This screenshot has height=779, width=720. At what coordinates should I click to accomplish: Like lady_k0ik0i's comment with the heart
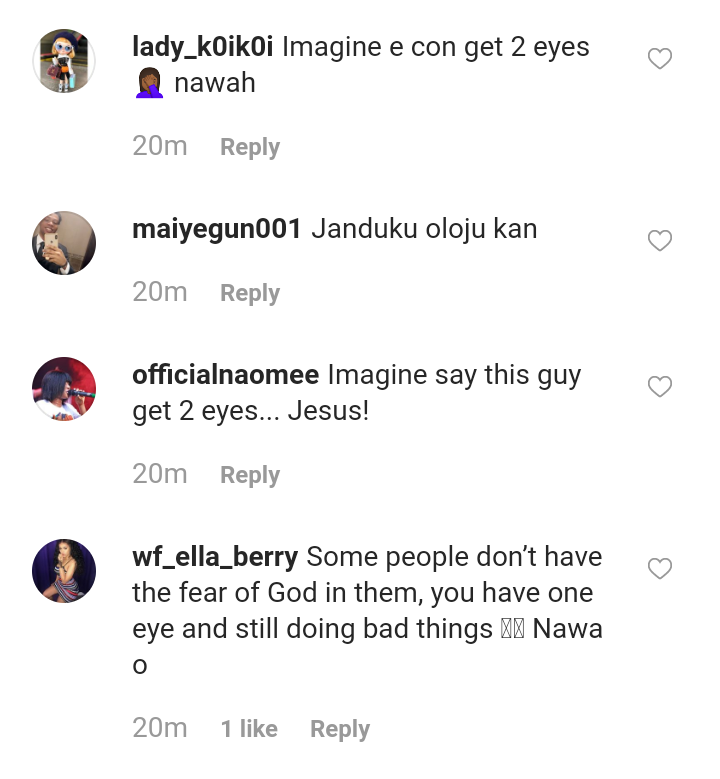point(660,59)
